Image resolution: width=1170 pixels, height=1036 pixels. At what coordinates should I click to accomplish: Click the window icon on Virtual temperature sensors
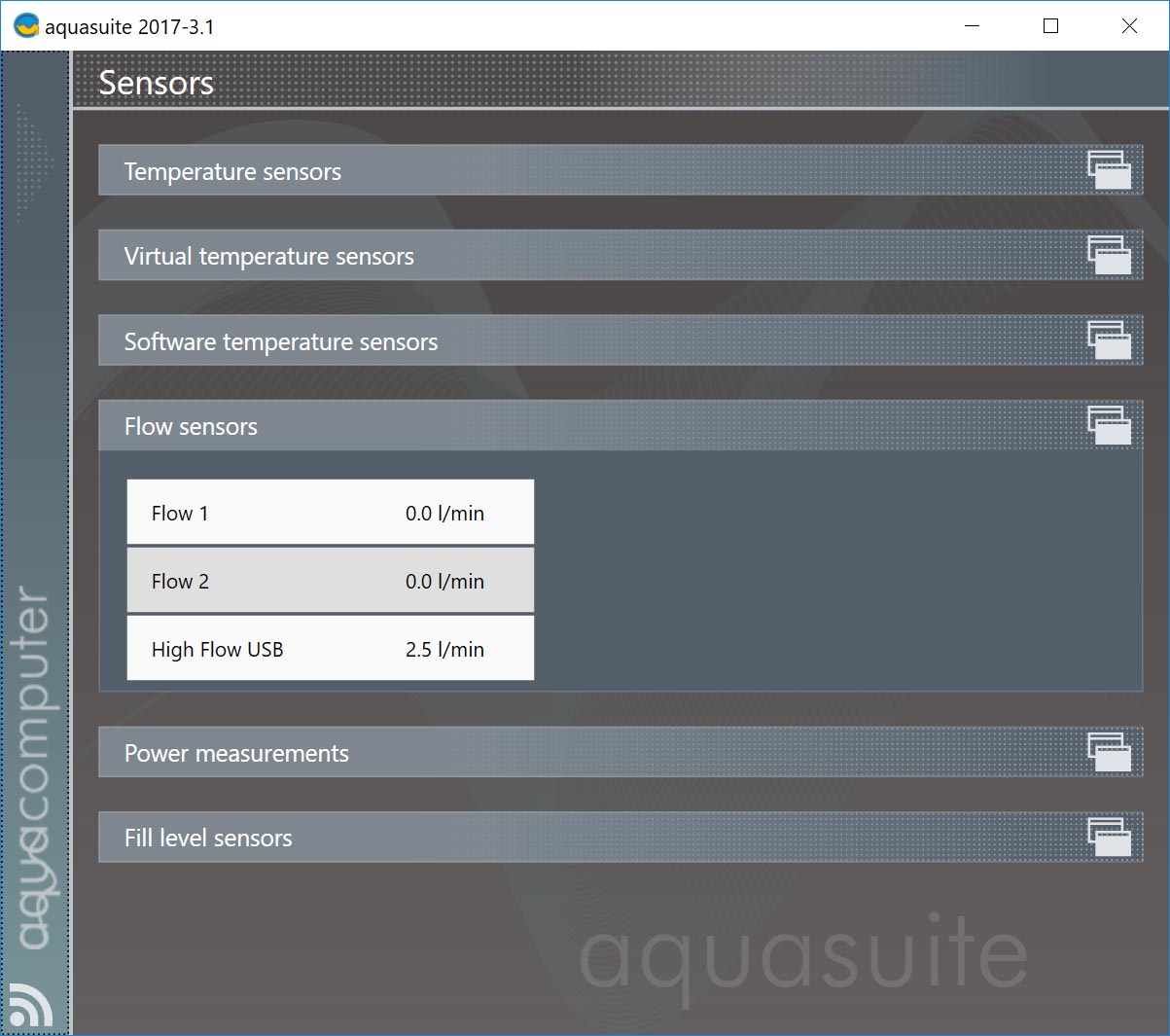point(1109,255)
